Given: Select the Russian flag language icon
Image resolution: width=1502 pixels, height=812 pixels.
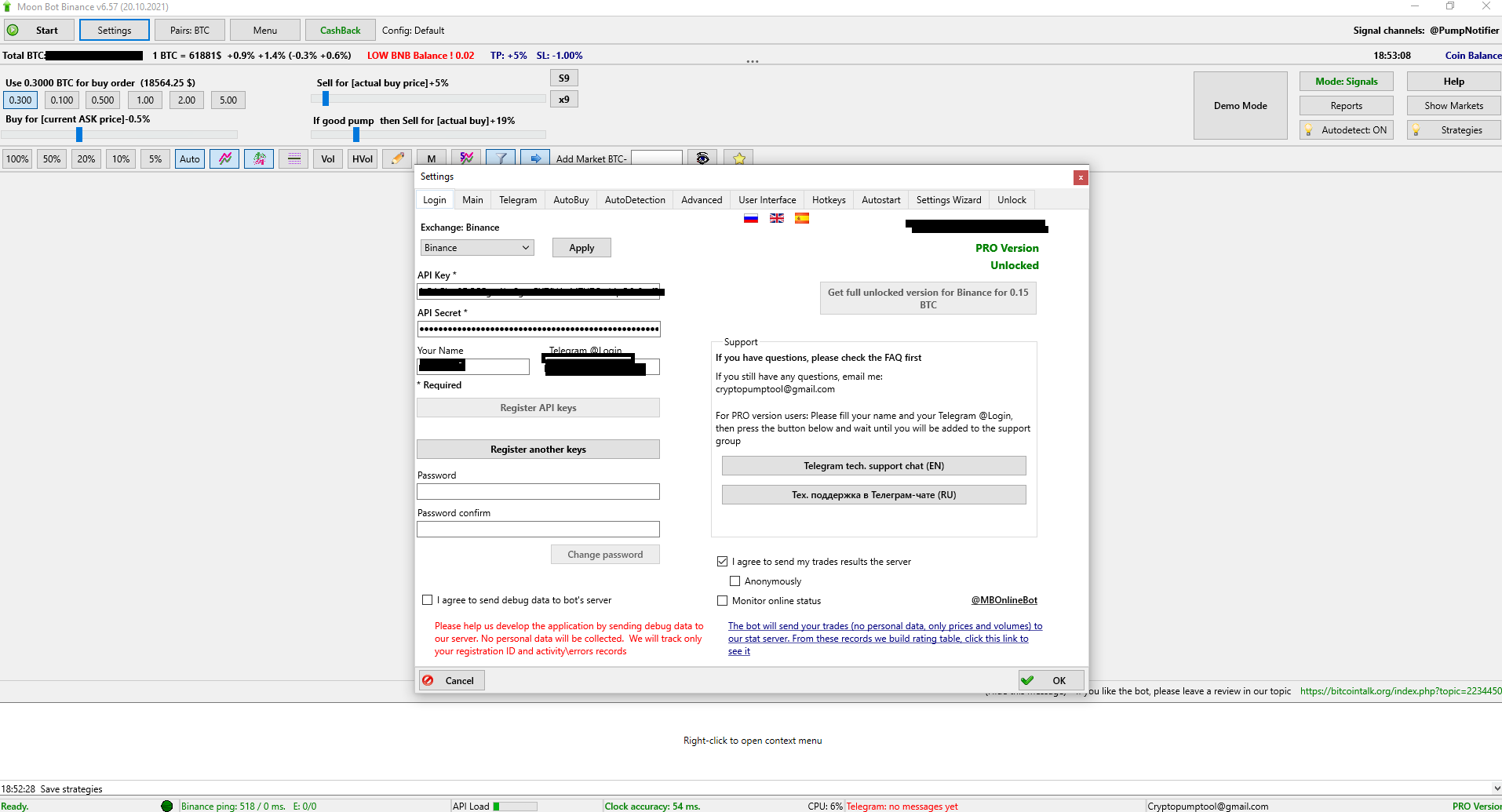Looking at the screenshot, I should pyautogui.click(x=751, y=218).
